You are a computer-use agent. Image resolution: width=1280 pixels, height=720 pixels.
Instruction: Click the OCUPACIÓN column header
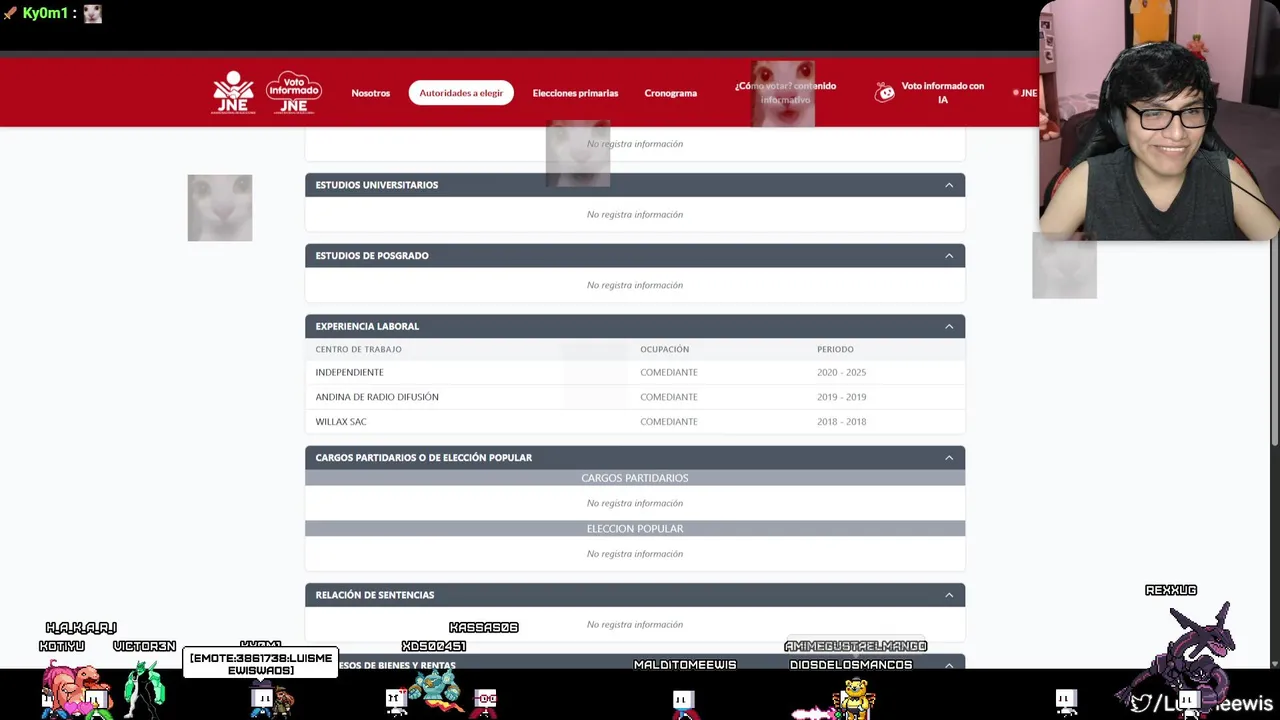tap(664, 349)
